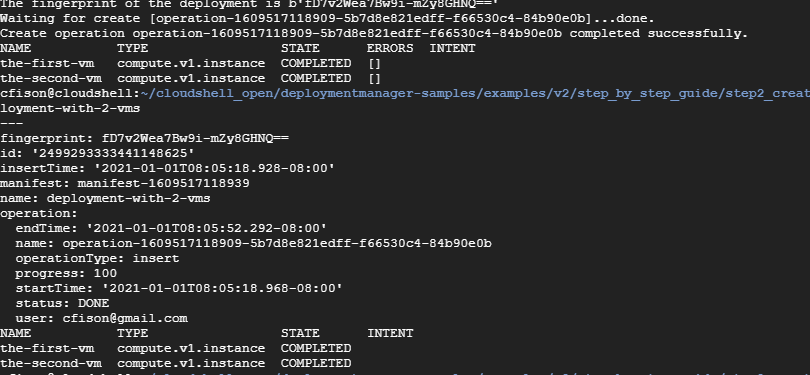
Task: Click the progress: 100 line
Action: pos(66,273)
